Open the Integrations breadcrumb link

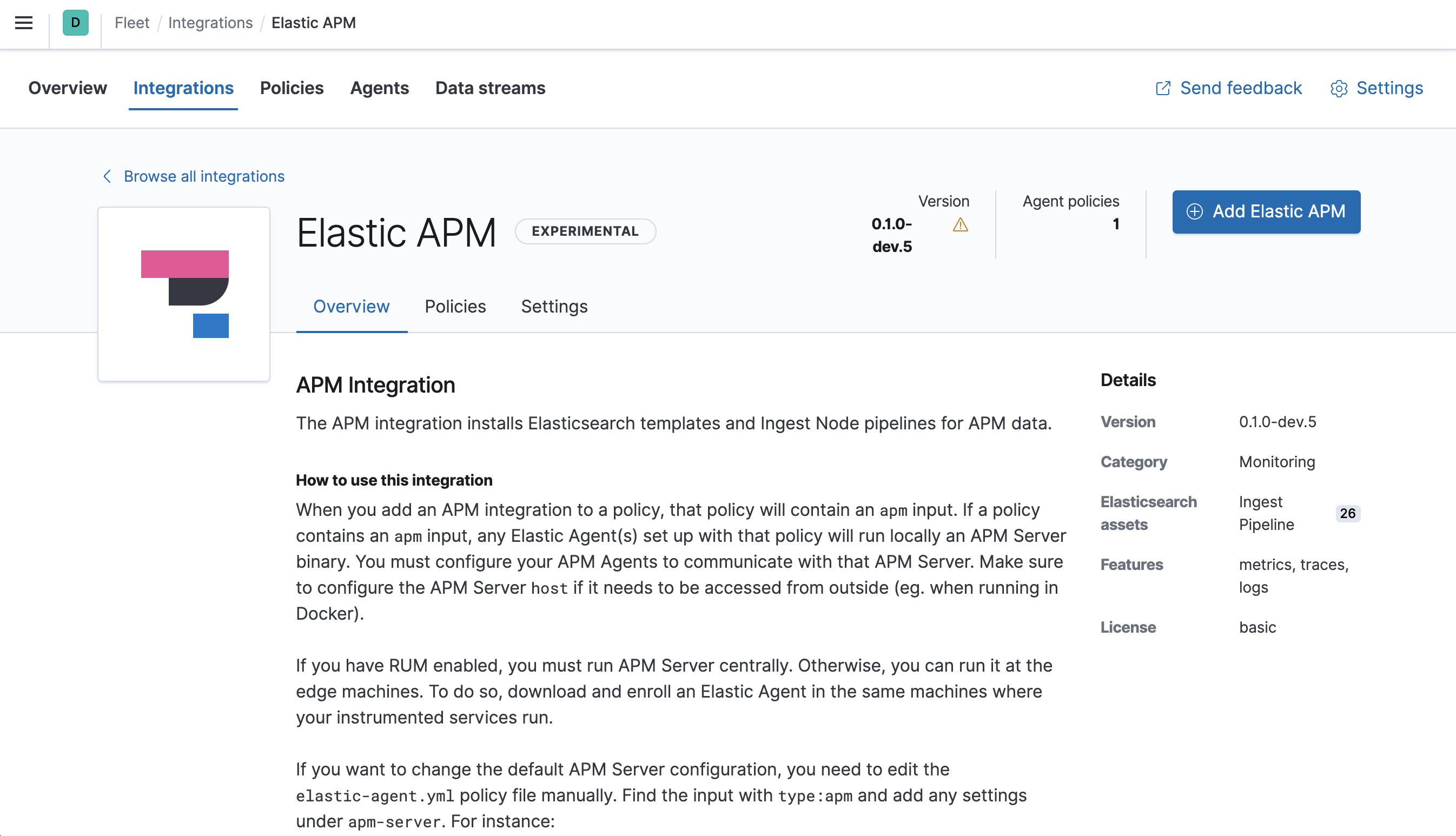tap(210, 22)
